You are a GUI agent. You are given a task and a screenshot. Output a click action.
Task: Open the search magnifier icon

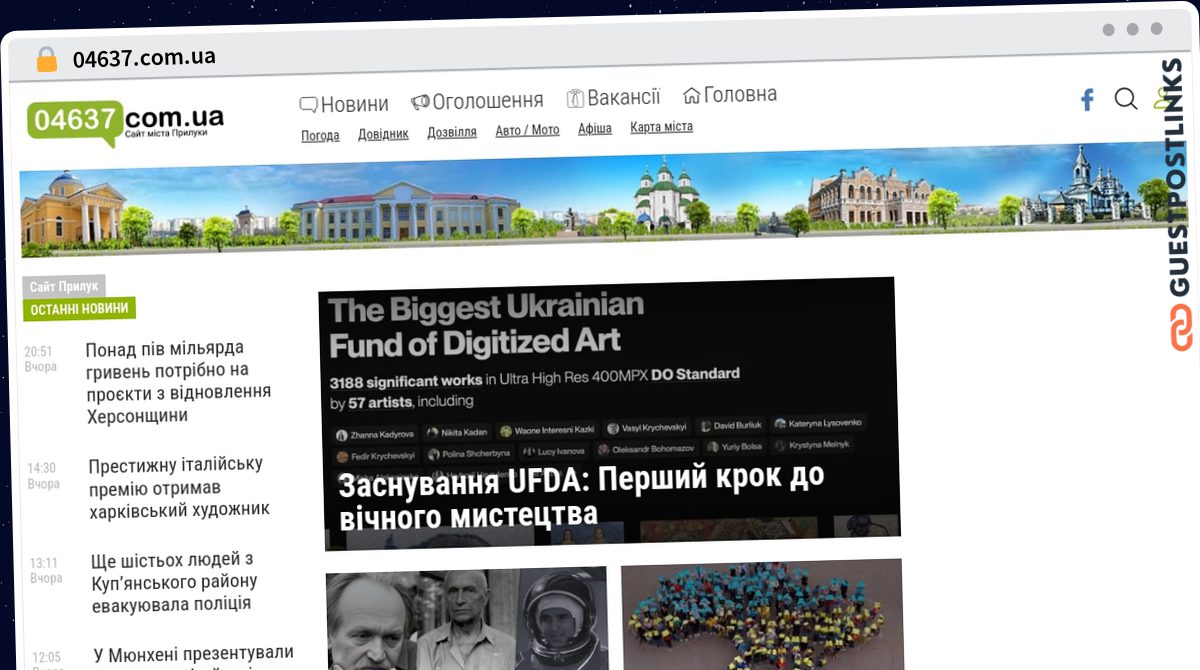[1126, 99]
